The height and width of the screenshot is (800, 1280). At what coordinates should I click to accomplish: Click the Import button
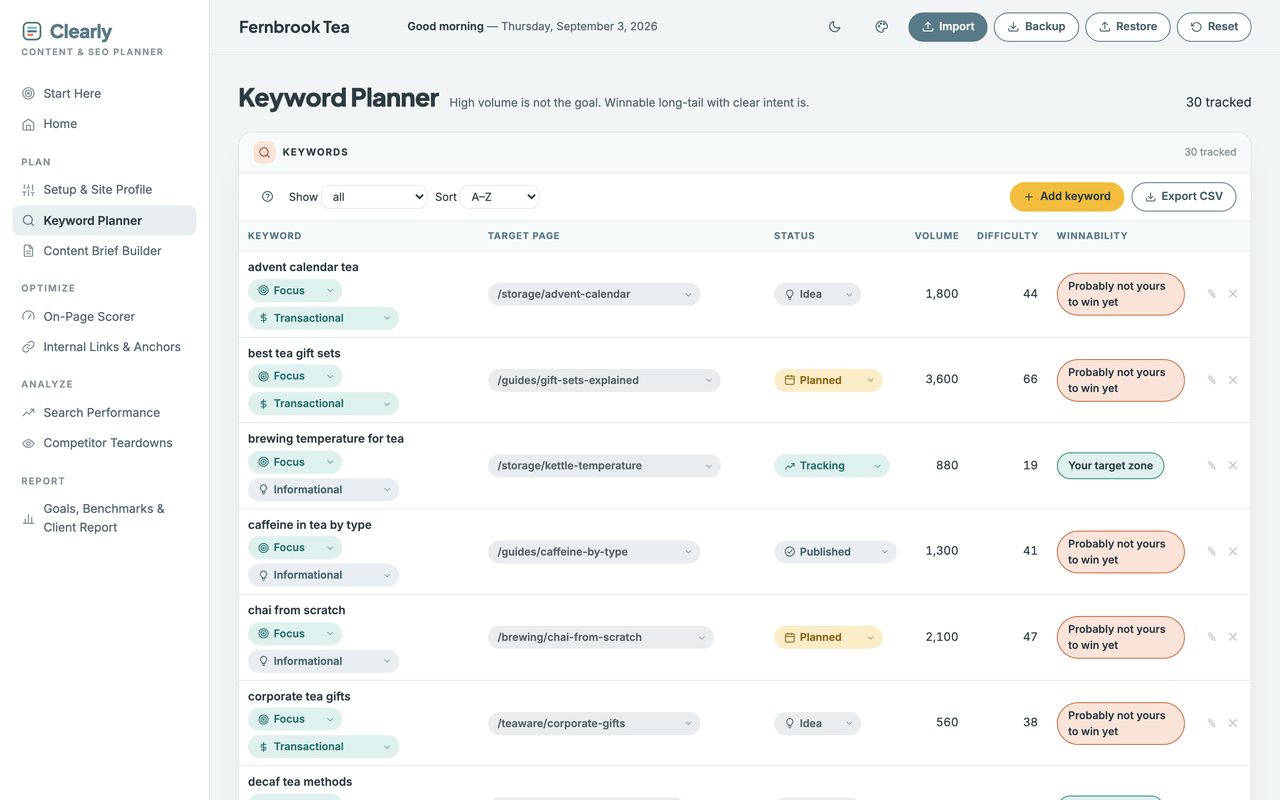click(948, 27)
